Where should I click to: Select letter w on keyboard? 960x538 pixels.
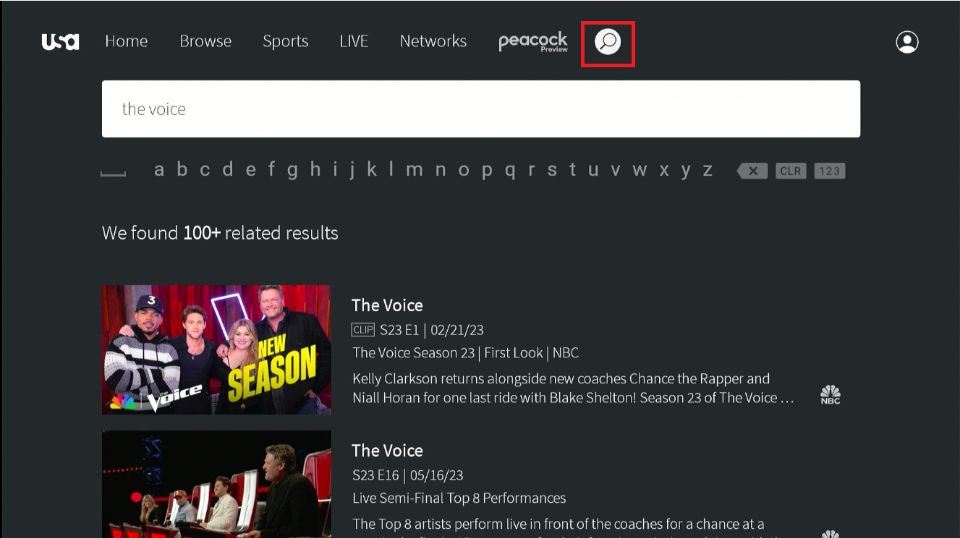pyautogui.click(x=640, y=170)
